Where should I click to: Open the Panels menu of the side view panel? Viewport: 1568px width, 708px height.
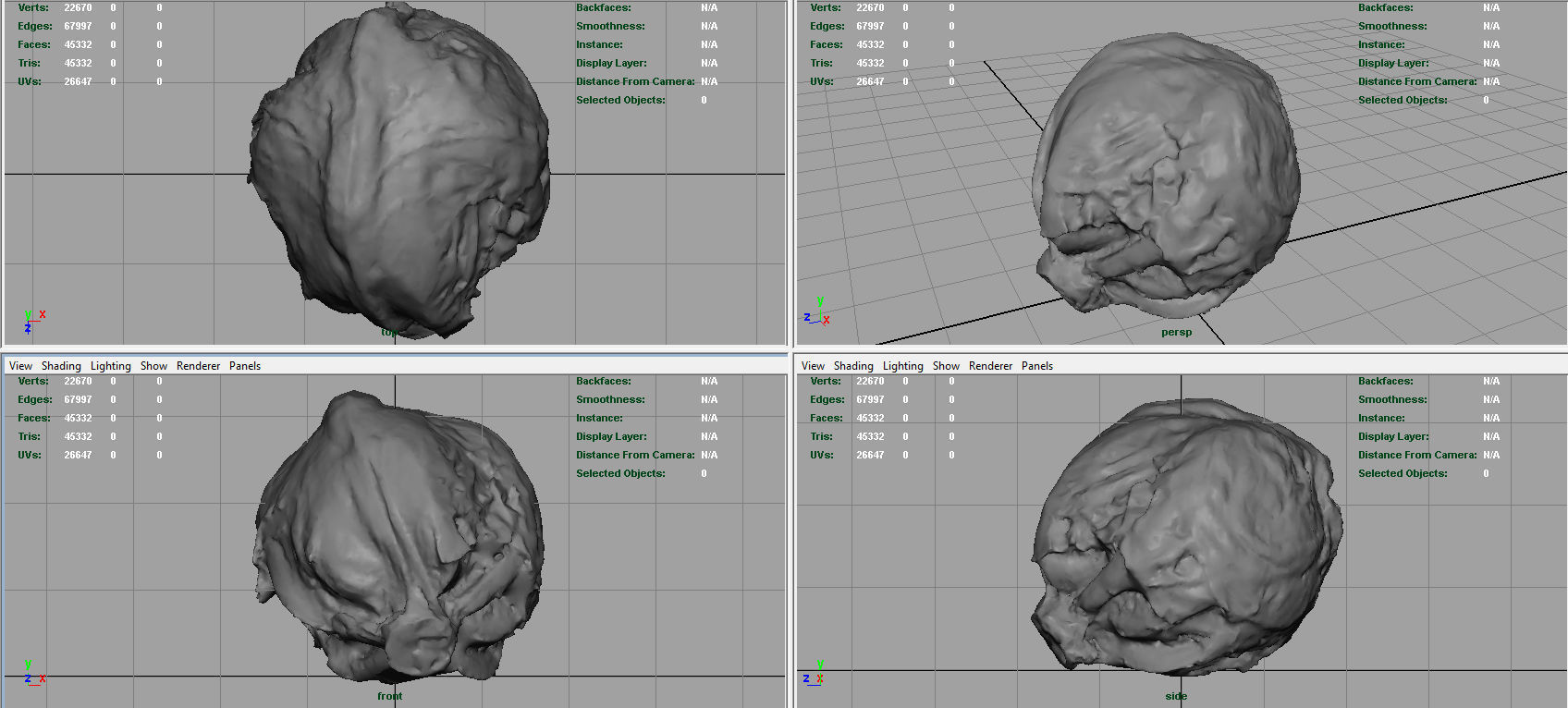coord(1037,366)
